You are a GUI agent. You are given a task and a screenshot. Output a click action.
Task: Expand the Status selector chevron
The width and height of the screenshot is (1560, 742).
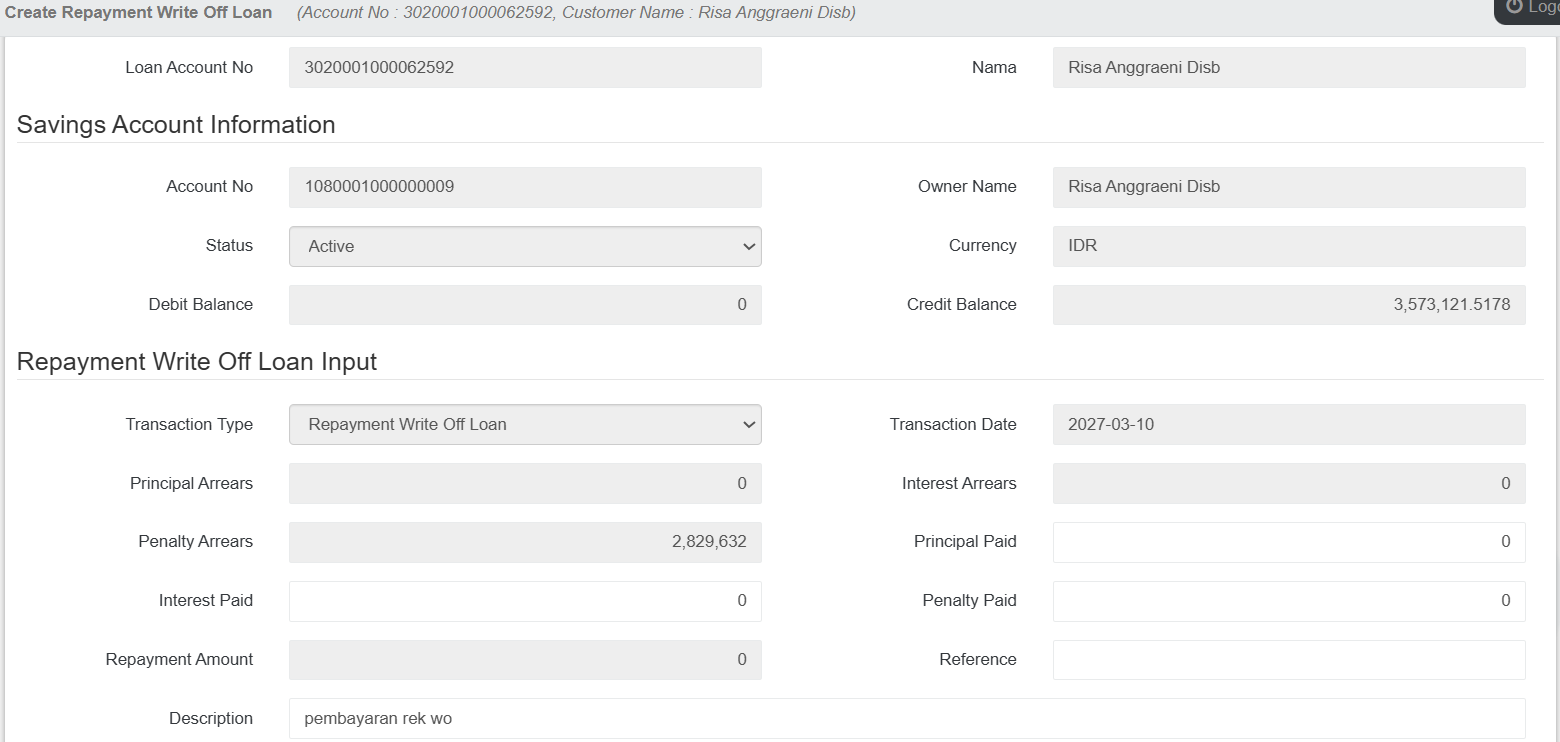(x=750, y=246)
